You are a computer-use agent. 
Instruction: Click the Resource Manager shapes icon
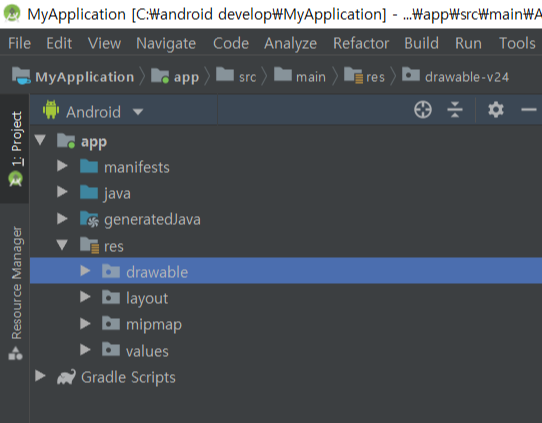pos(16,353)
